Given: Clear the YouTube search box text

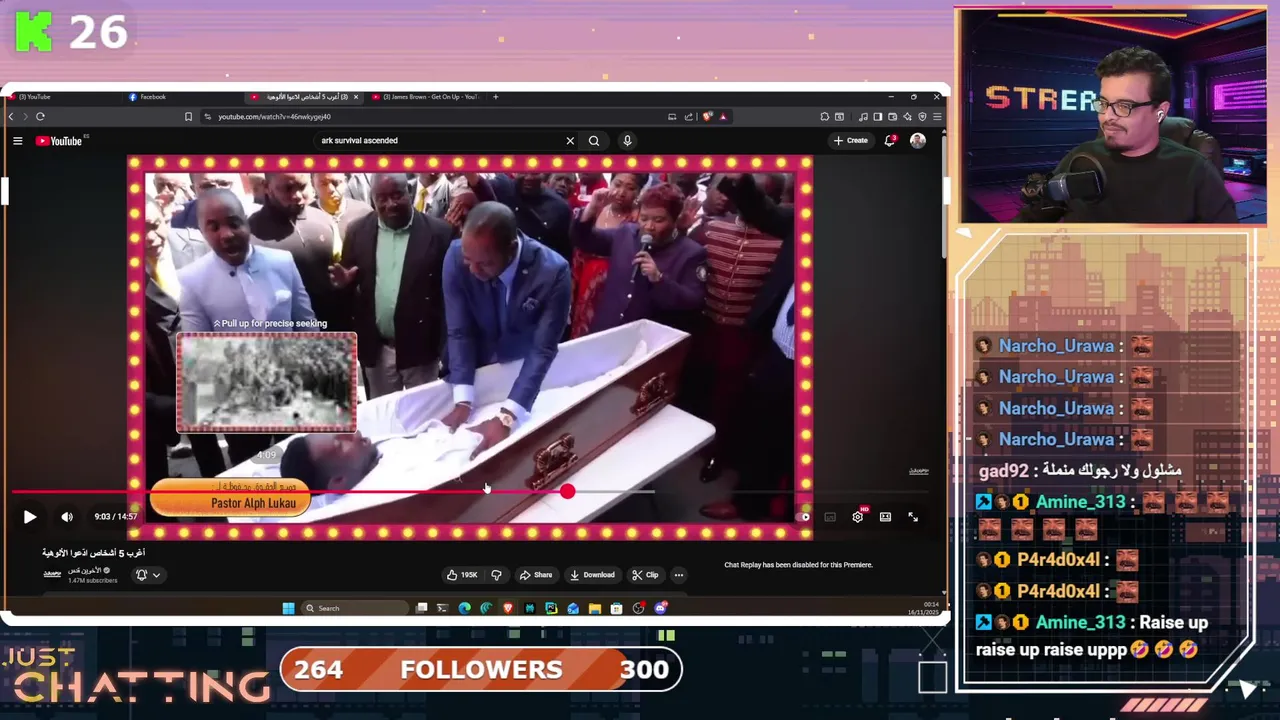Looking at the screenshot, I should point(570,141).
